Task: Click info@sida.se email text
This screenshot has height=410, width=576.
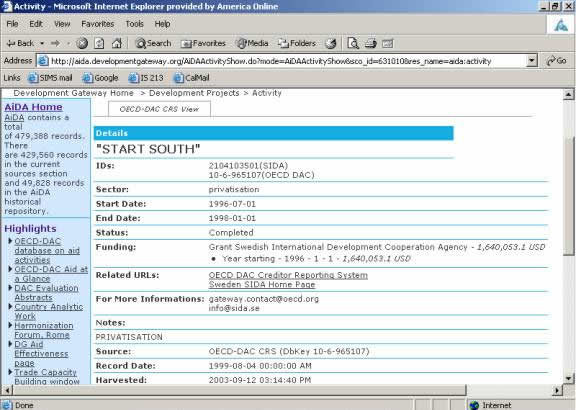Action: tap(234, 308)
